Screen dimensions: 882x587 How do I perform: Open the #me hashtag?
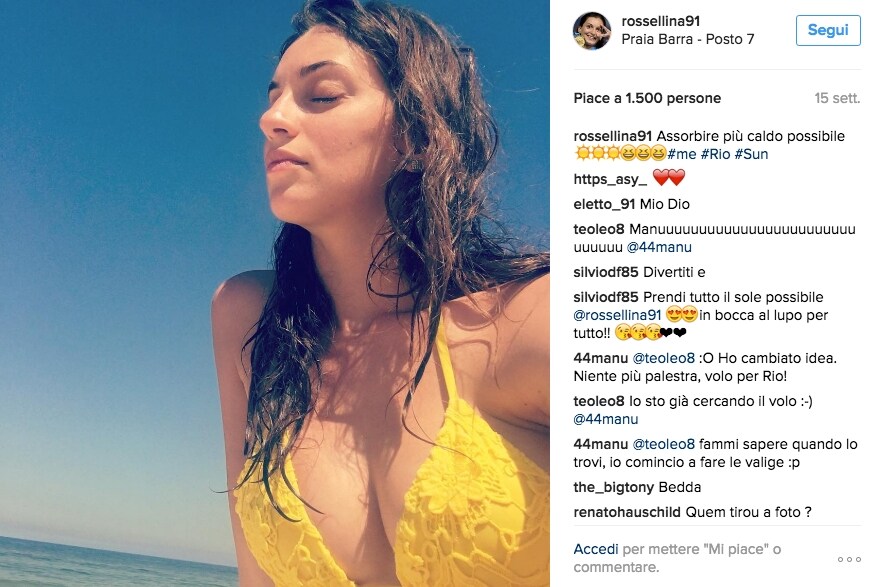click(x=682, y=154)
